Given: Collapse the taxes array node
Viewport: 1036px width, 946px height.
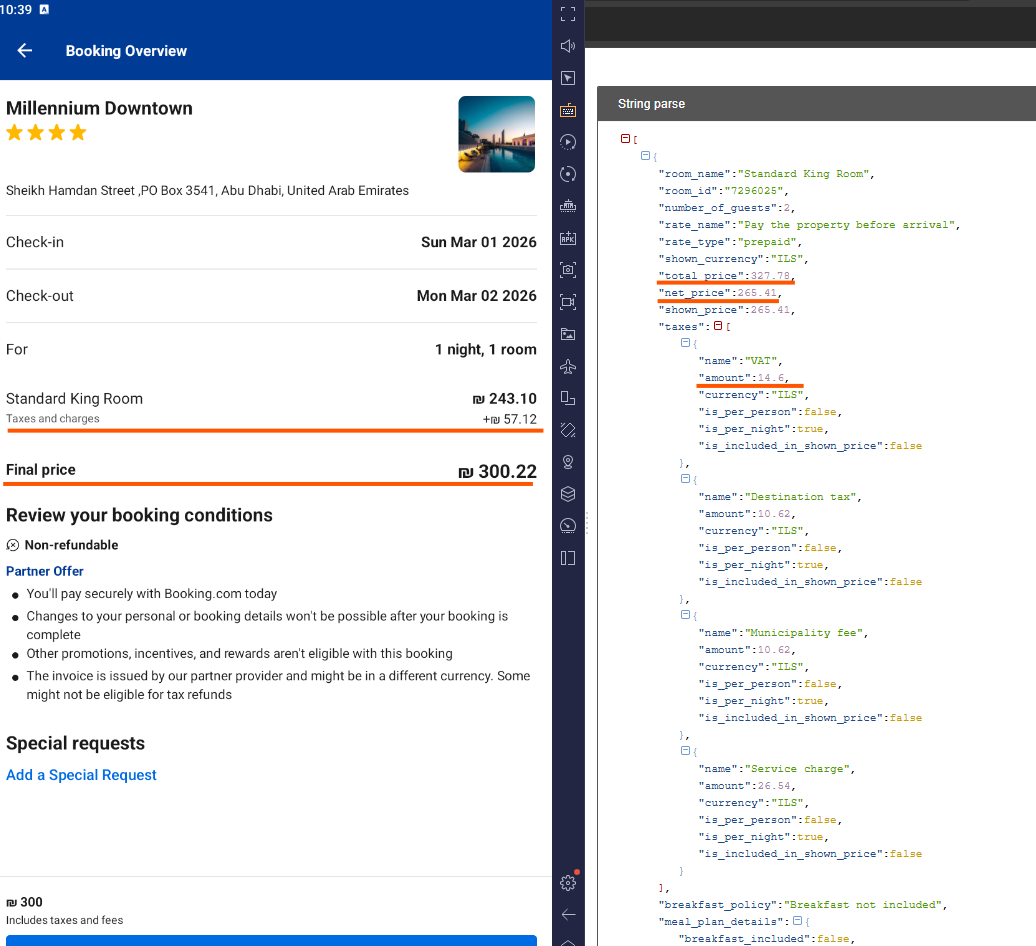Looking at the screenshot, I should pyautogui.click(x=718, y=326).
